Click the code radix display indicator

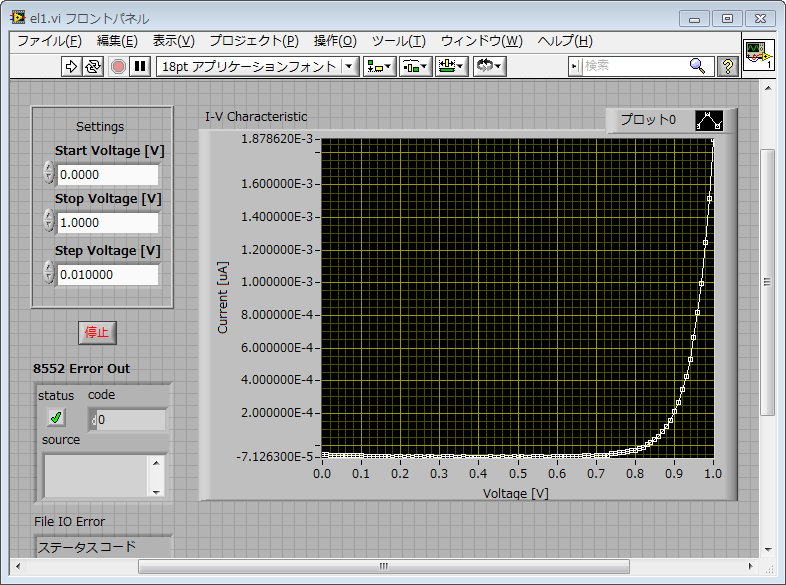[93, 420]
